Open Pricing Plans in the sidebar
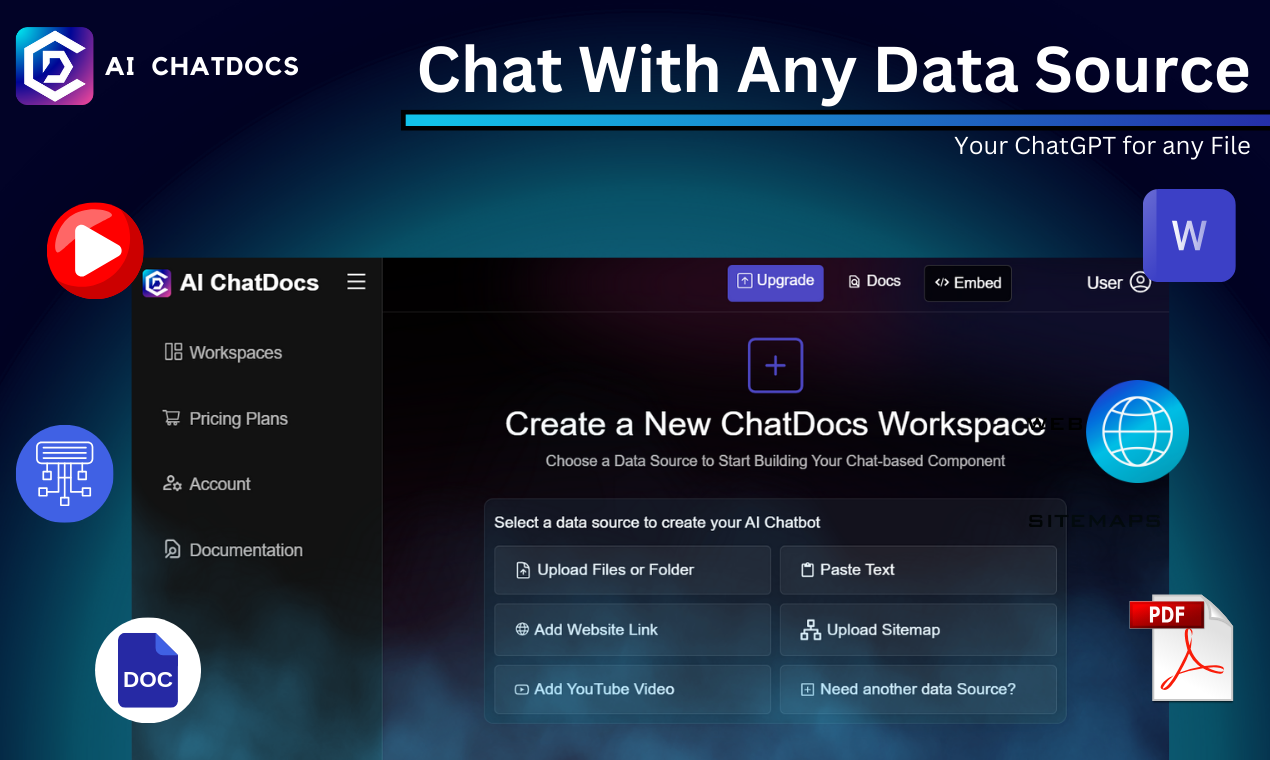This screenshot has height=760, width=1270. [225, 419]
